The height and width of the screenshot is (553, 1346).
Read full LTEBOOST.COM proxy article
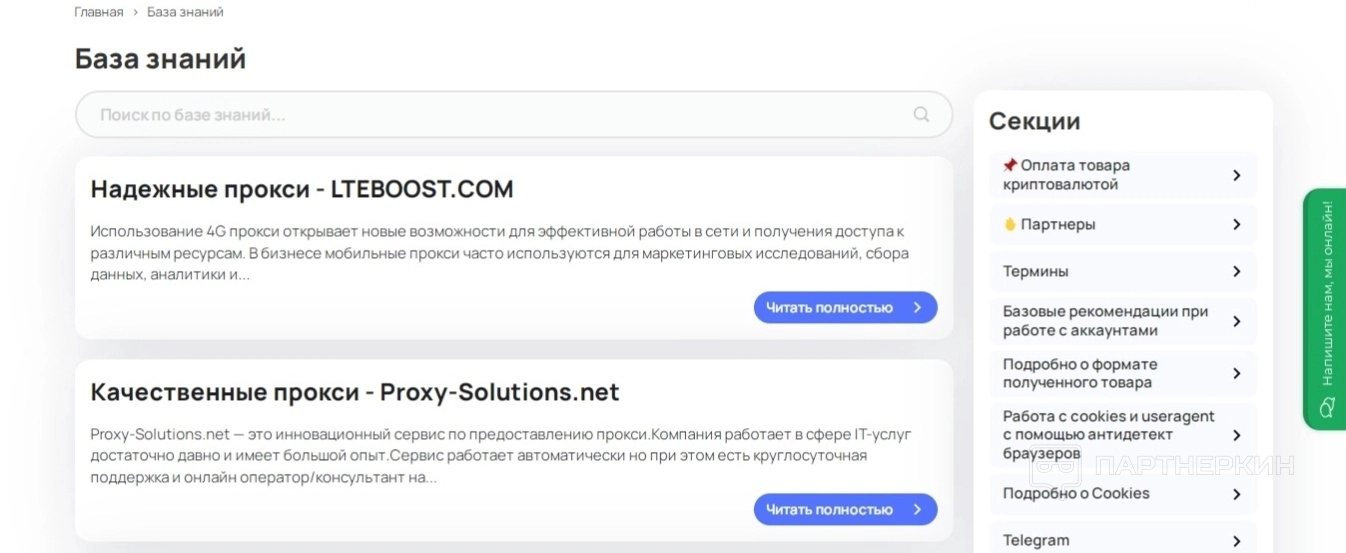(830, 308)
